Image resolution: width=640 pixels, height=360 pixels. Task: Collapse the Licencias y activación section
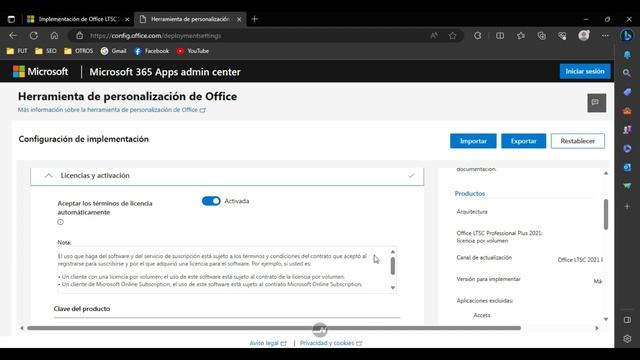pyautogui.click(x=49, y=176)
